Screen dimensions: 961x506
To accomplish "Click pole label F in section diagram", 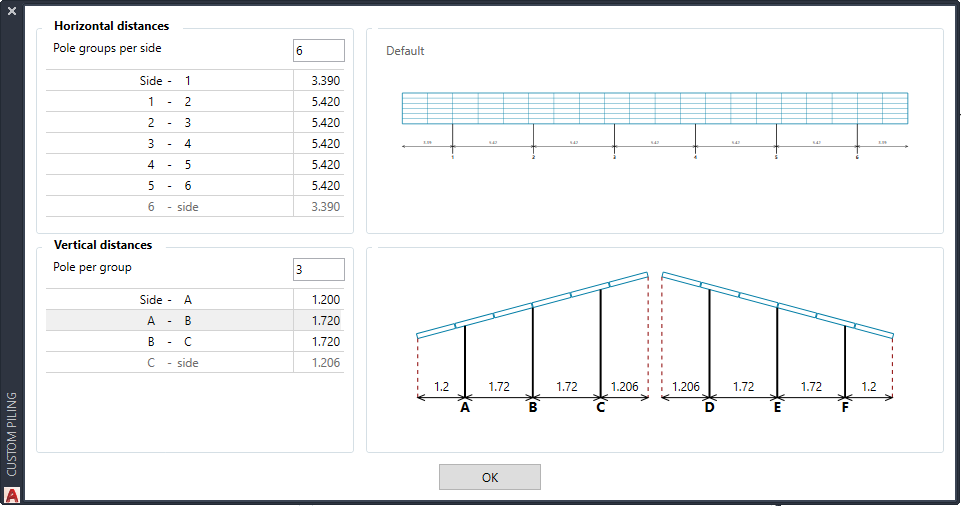I will tap(845, 408).
